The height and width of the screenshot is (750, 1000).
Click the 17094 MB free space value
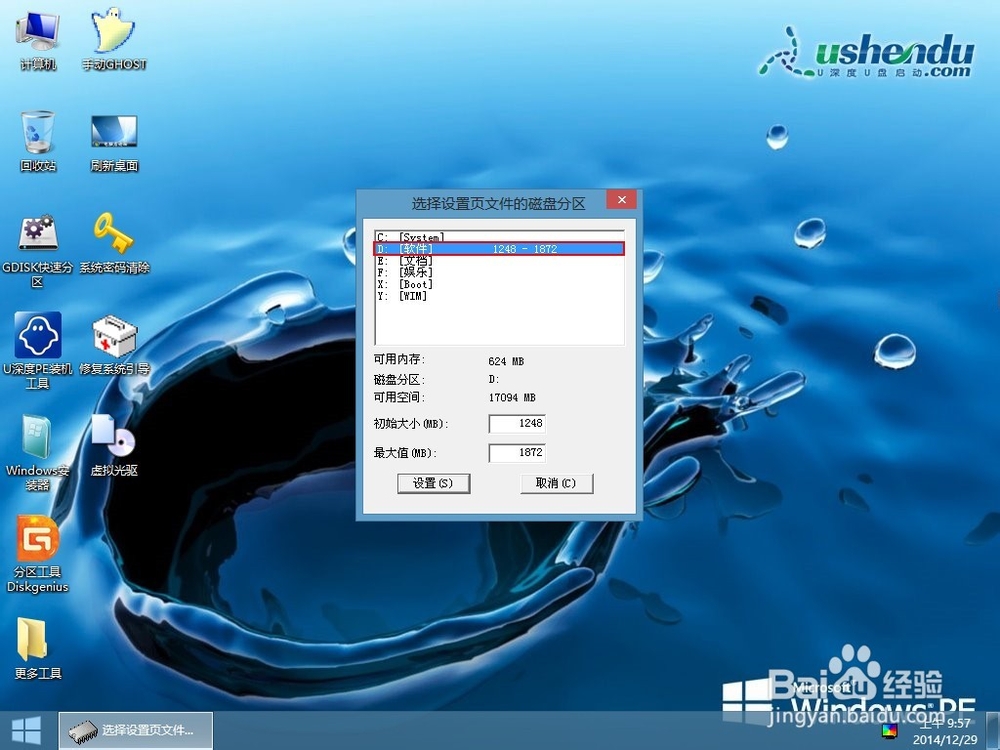(x=512, y=397)
